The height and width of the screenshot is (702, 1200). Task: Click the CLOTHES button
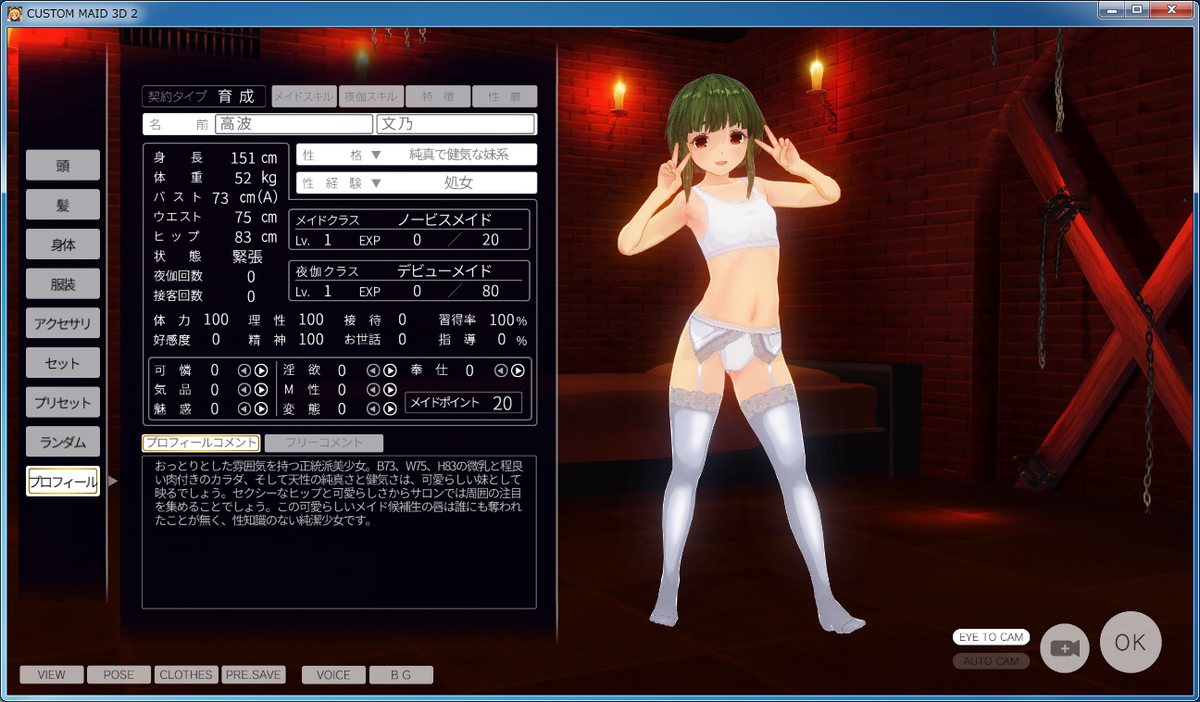pyautogui.click(x=186, y=675)
